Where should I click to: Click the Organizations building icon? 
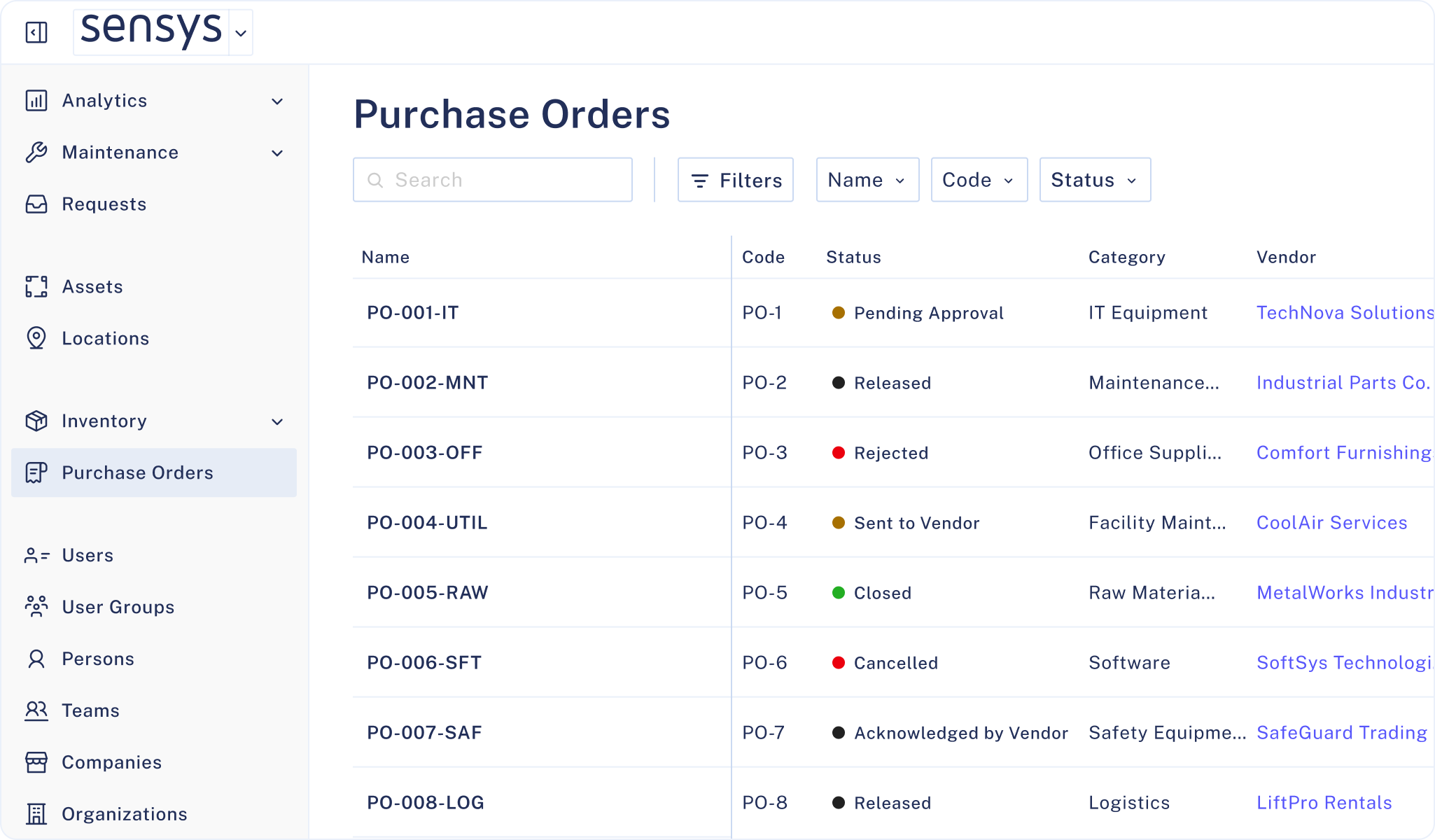pos(36,814)
